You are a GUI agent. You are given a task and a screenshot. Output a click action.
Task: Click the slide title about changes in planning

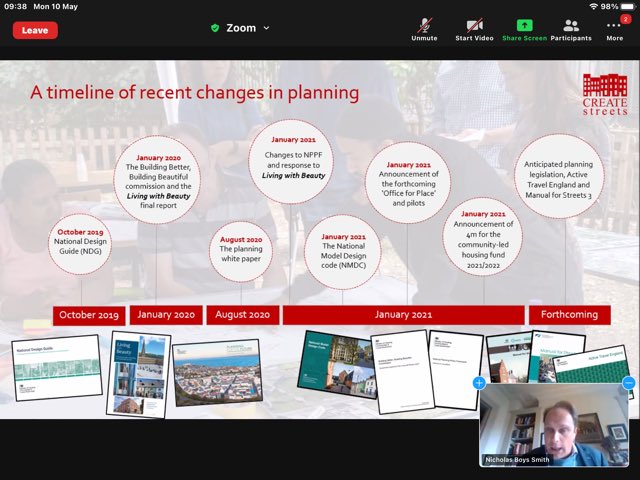point(195,93)
